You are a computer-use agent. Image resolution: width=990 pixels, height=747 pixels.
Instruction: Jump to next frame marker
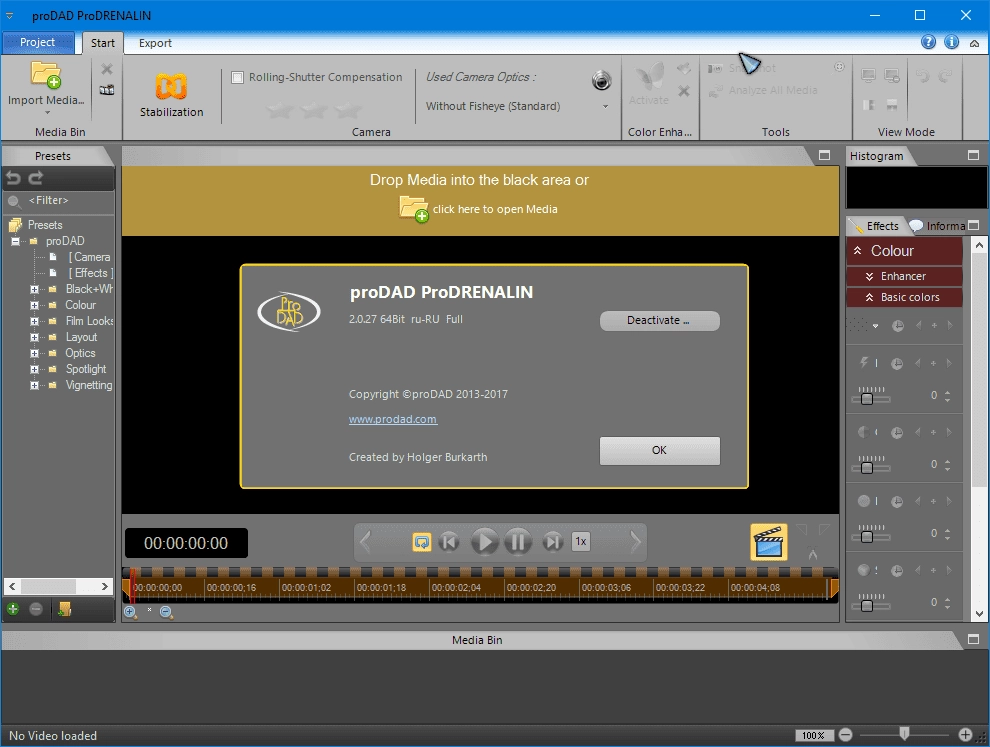(x=552, y=542)
